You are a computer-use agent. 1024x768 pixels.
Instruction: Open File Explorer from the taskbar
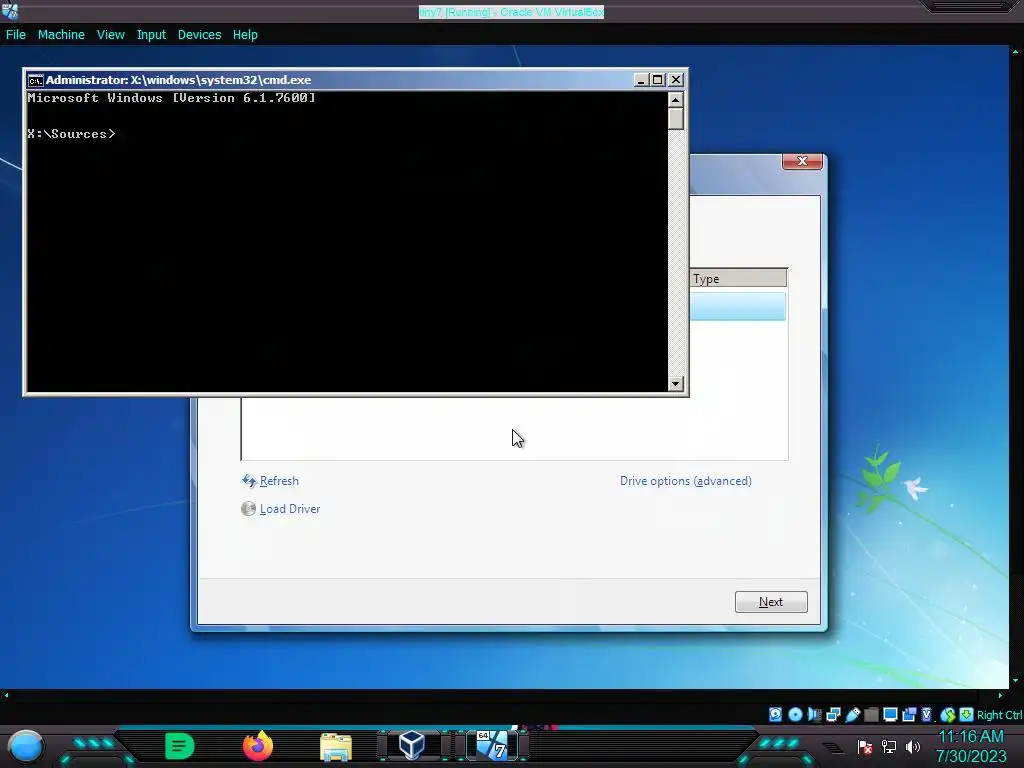coord(336,747)
